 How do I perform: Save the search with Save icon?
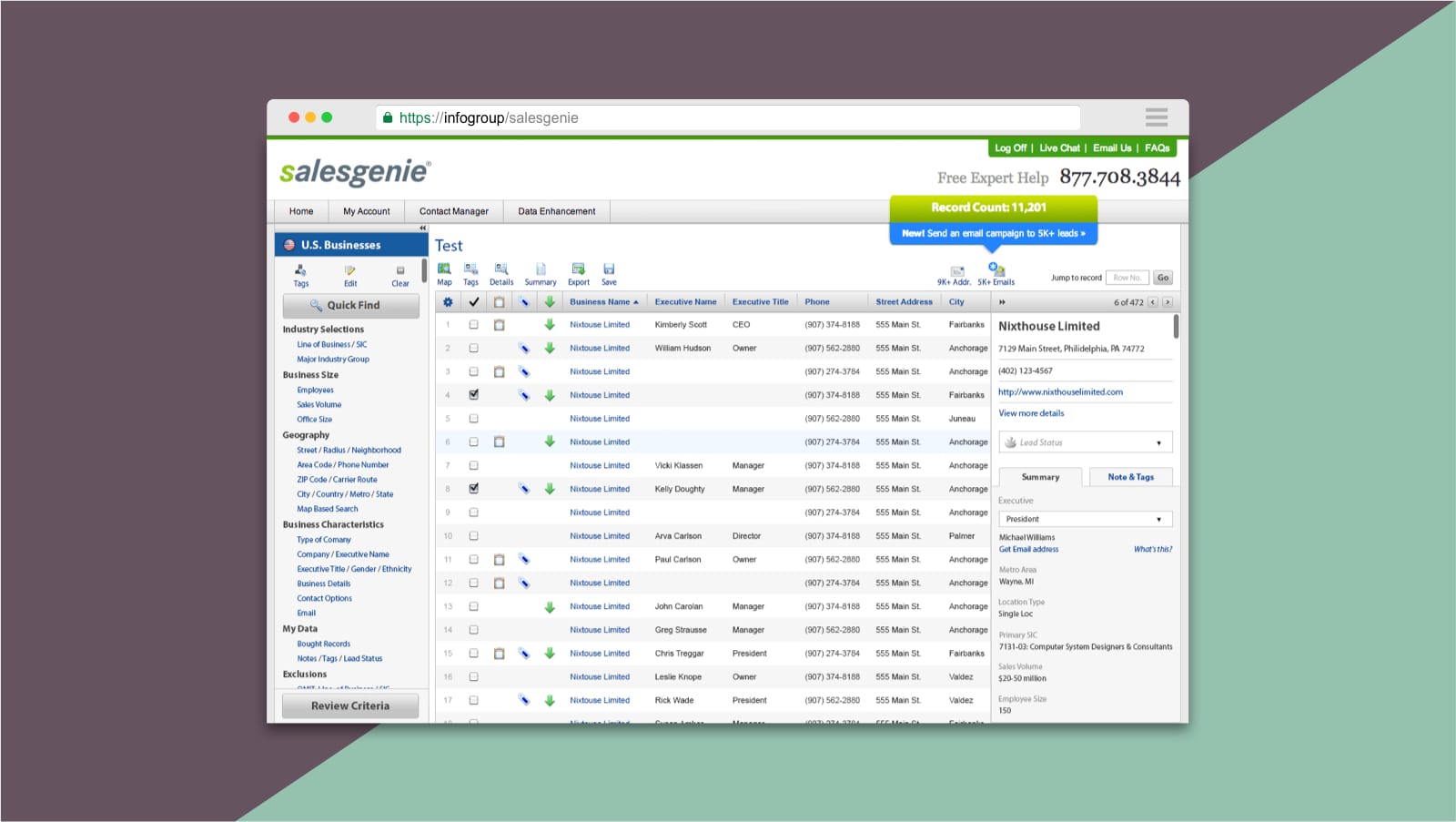609,269
